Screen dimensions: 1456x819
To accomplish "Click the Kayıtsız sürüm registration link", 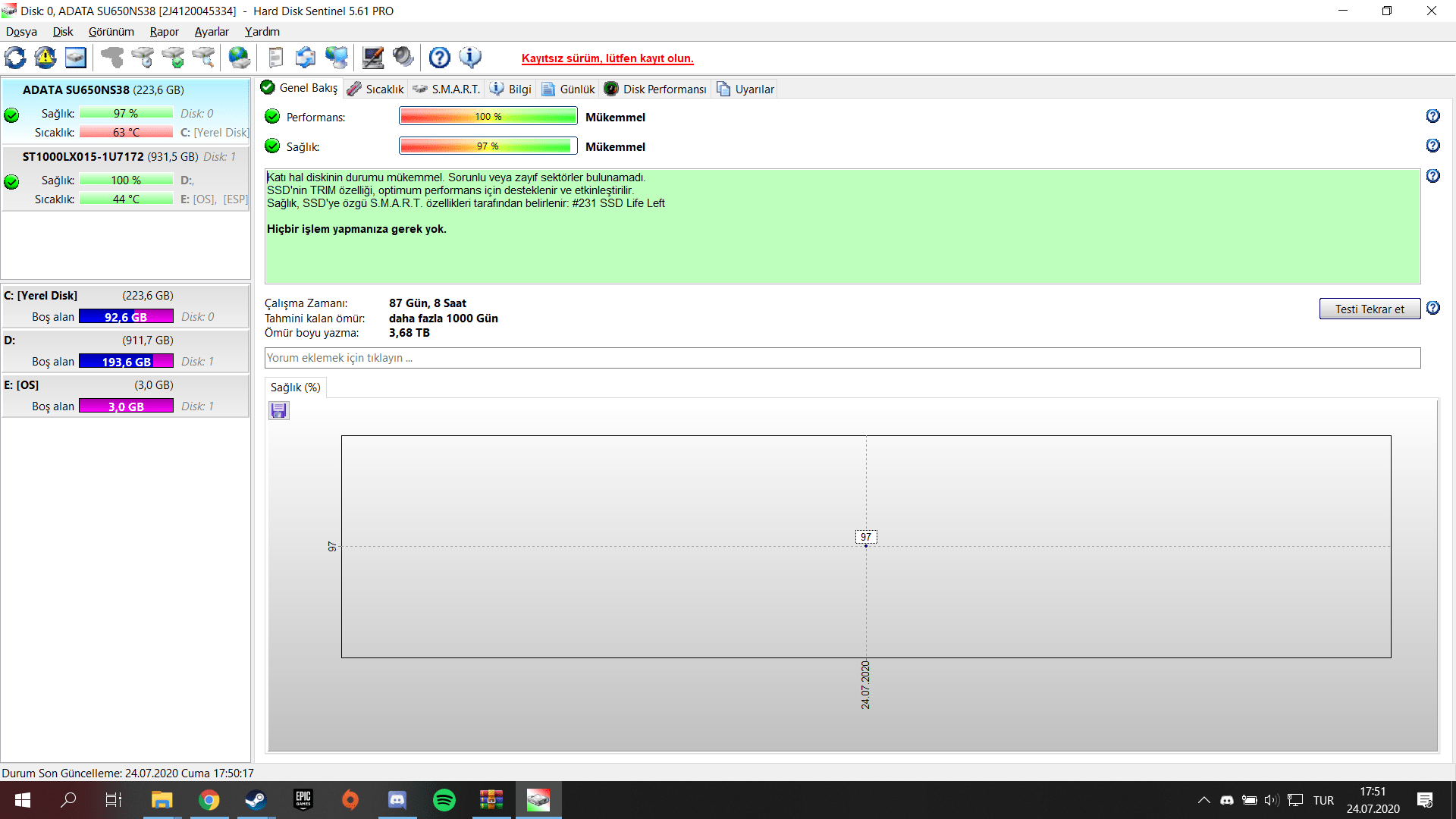I will (x=607, y=58).
